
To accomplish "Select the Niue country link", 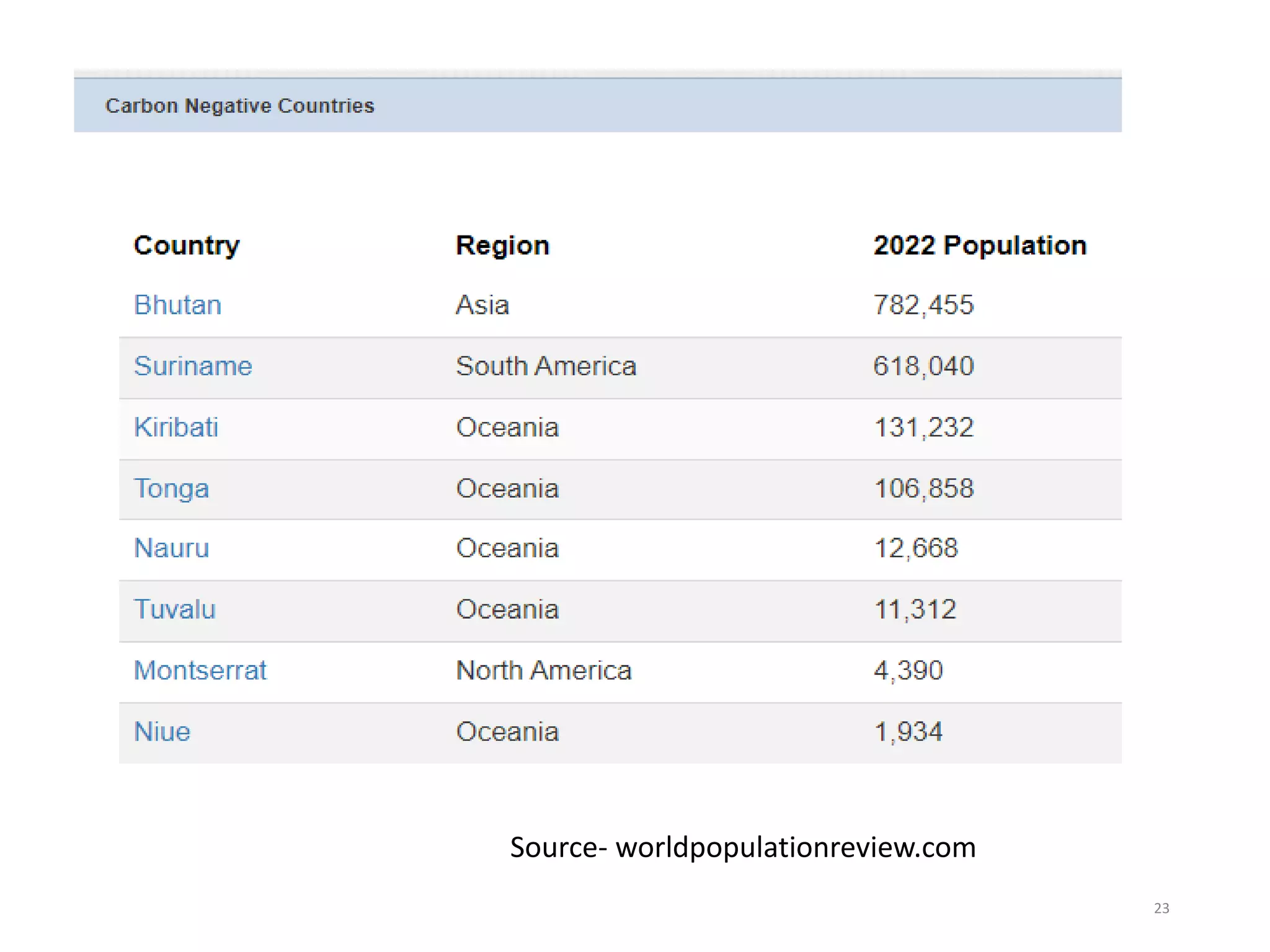I will point(162,731).
